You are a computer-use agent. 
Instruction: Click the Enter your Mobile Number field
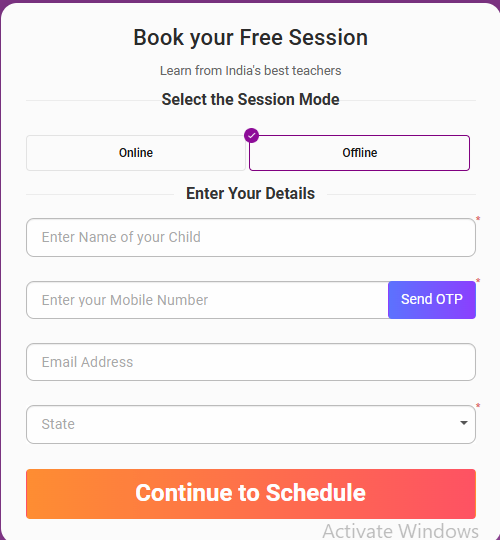click(x=207, y=300)
